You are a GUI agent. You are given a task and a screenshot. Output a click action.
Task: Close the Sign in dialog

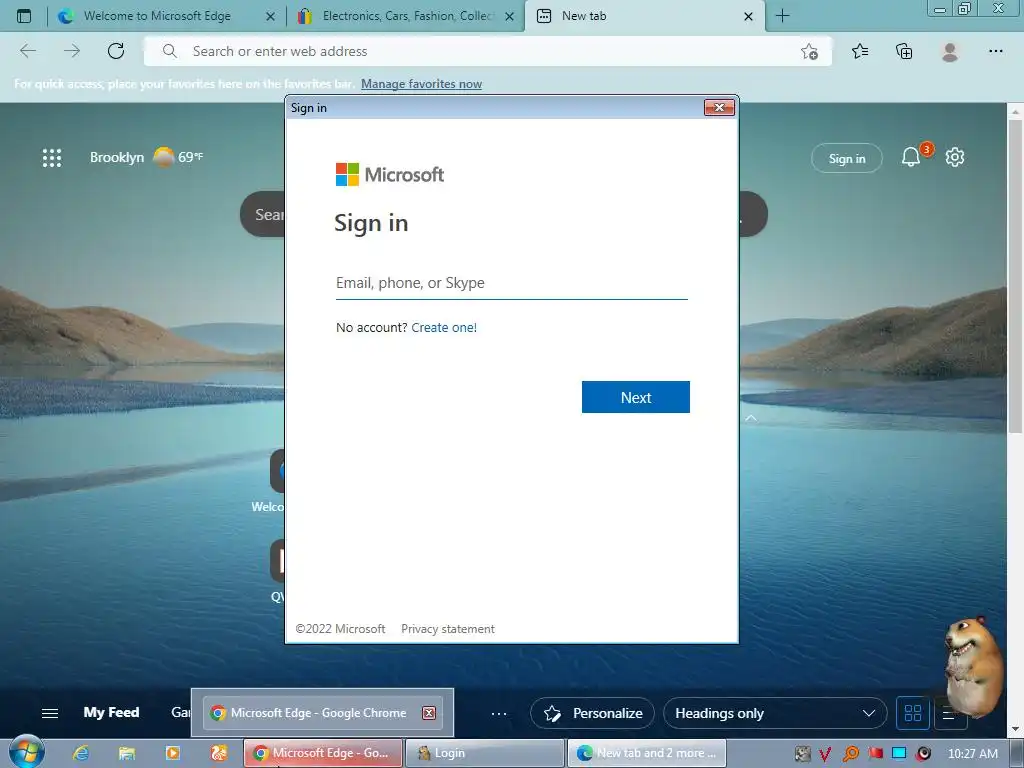(719, 107)
